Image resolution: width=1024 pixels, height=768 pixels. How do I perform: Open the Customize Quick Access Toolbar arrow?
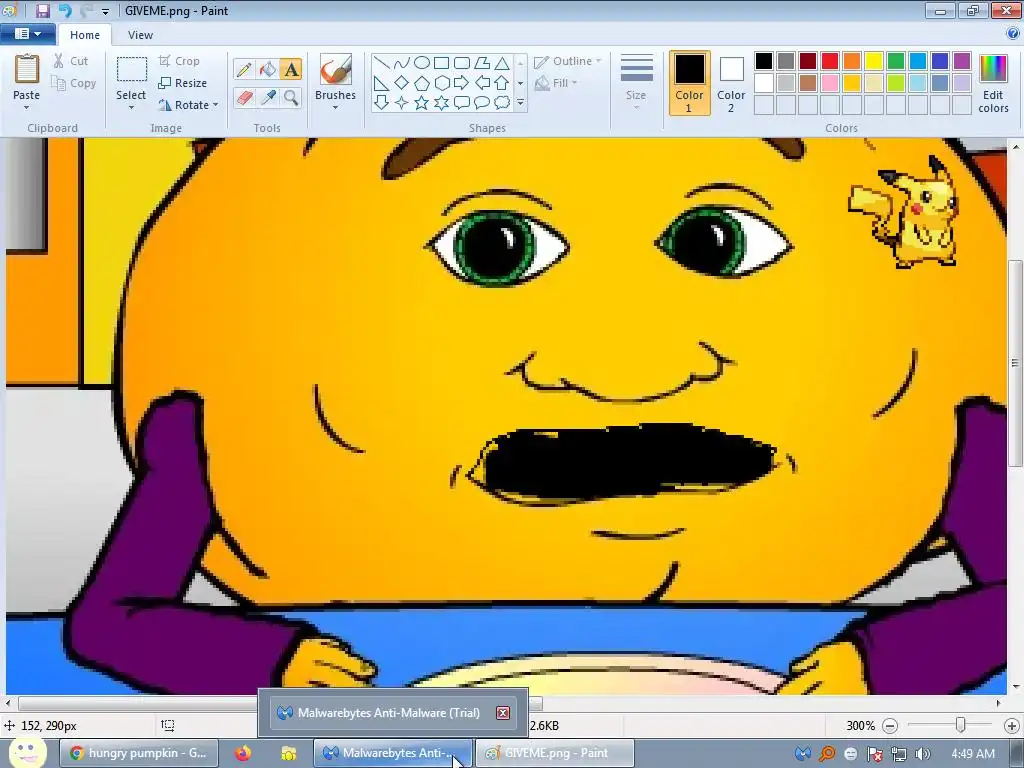106,11
